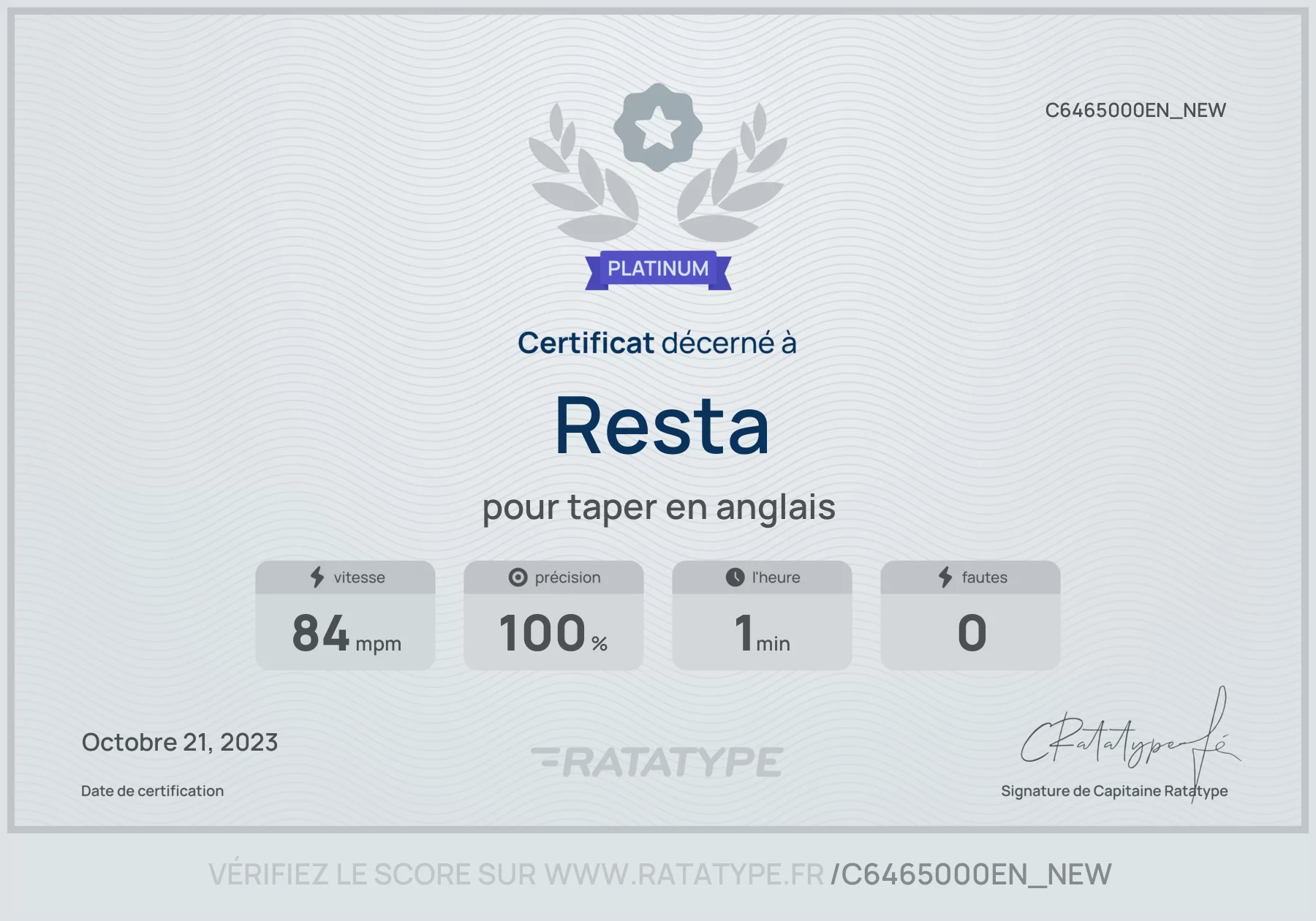
Task: Click the "Date de certification" caption
Action: click(152, 791)
